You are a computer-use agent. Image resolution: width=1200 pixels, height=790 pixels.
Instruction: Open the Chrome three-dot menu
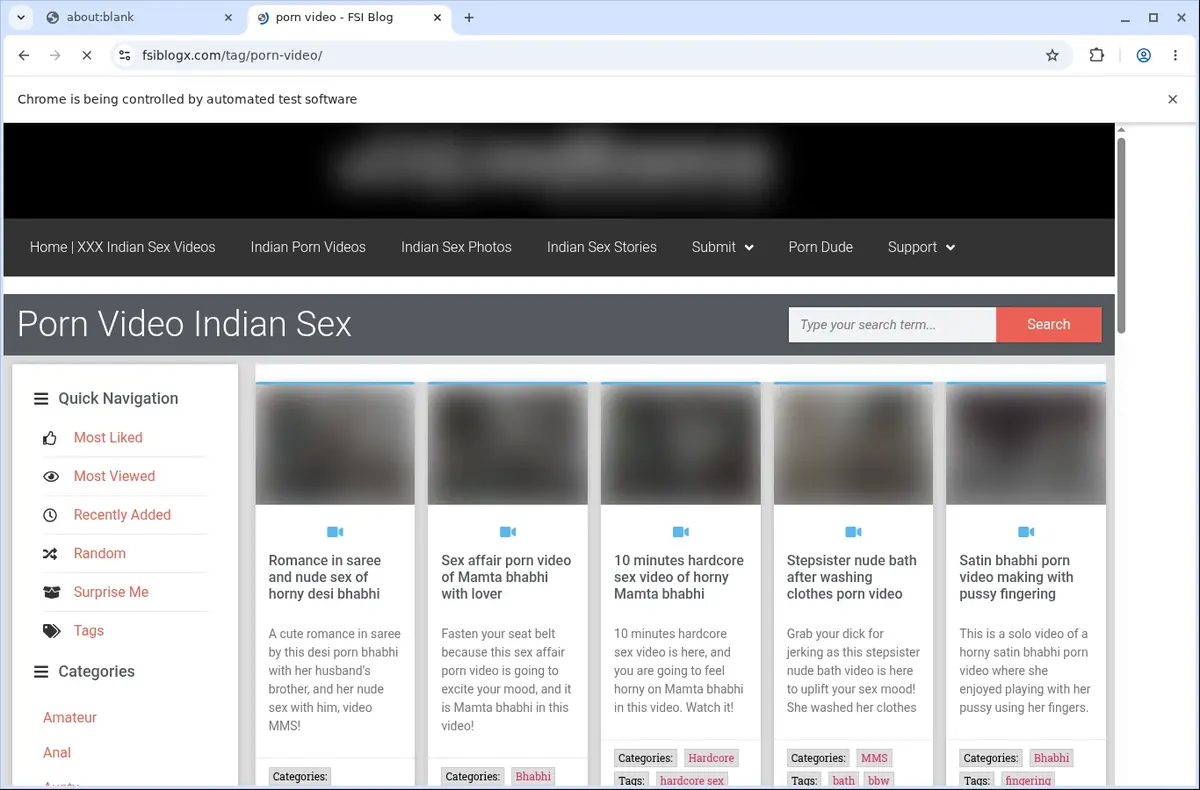(1175, 56)
